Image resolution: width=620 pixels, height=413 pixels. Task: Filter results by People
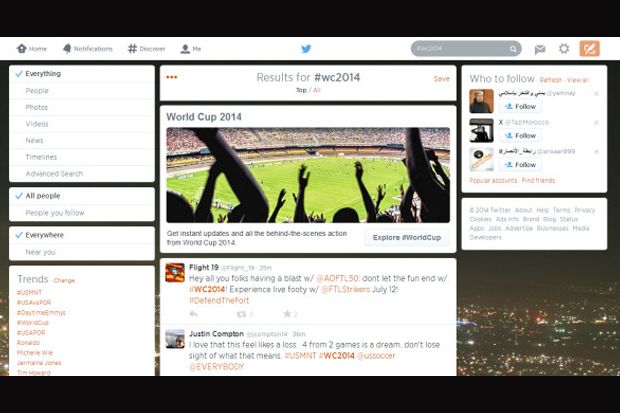82,91
